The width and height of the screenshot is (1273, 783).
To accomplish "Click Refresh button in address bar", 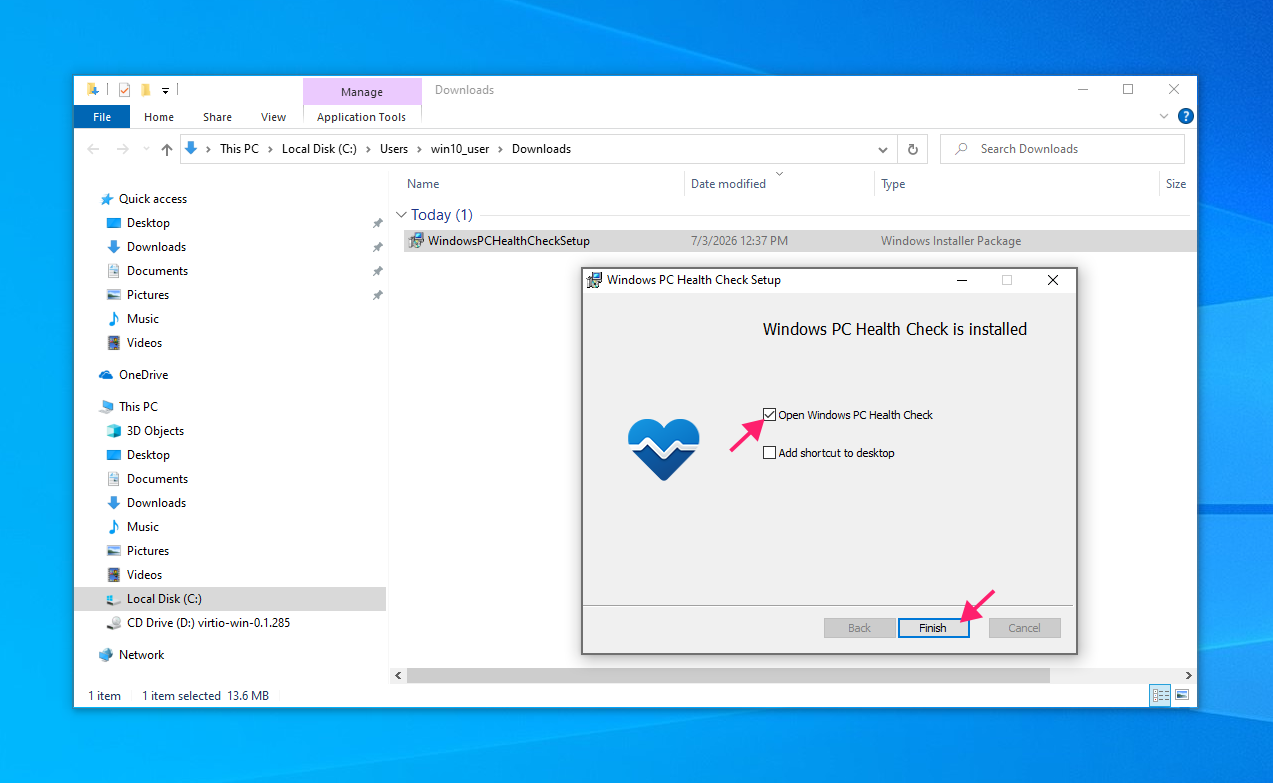I will click(x=912, y=149).
